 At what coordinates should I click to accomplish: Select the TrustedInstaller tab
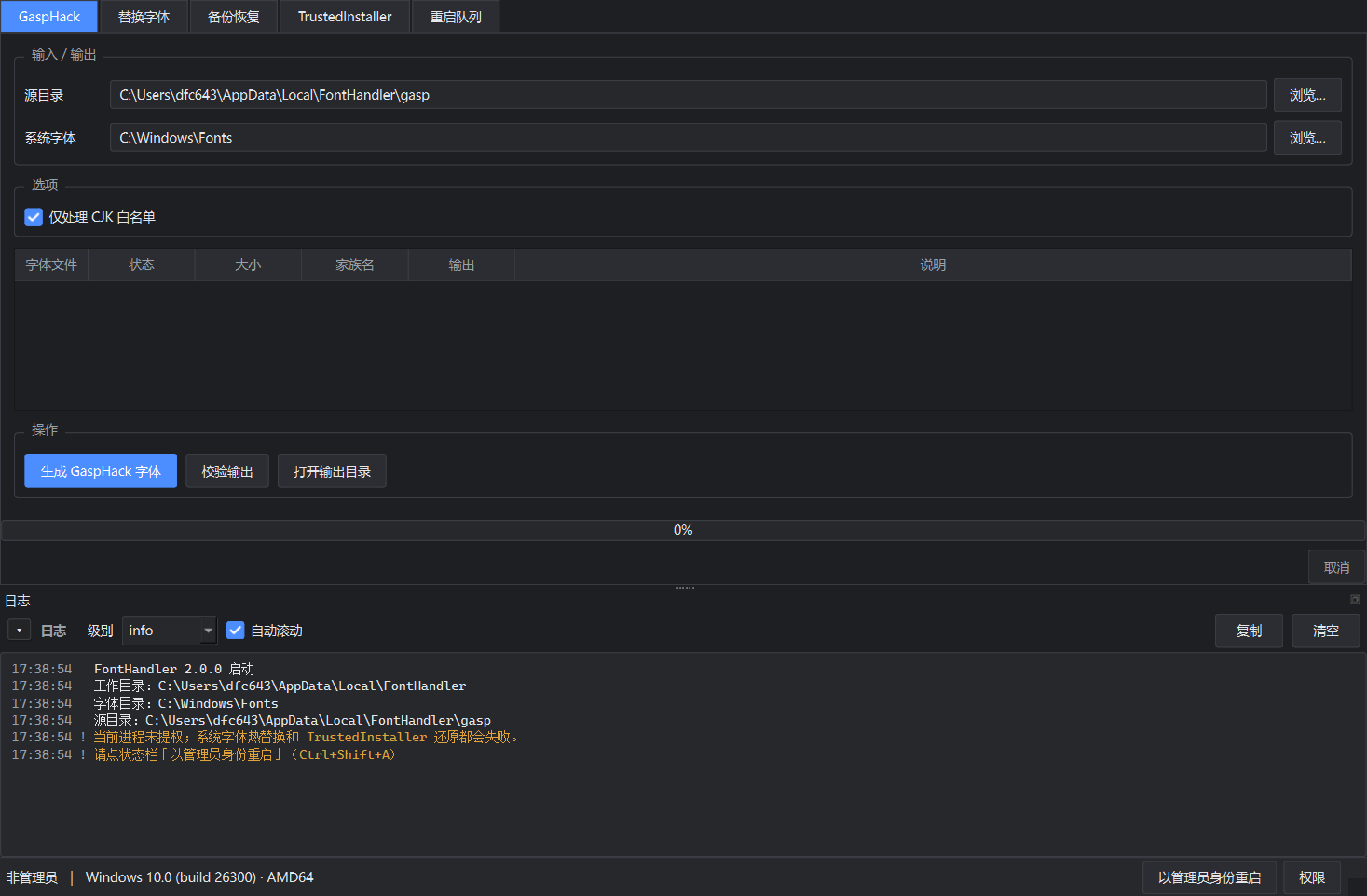(345, 17)
